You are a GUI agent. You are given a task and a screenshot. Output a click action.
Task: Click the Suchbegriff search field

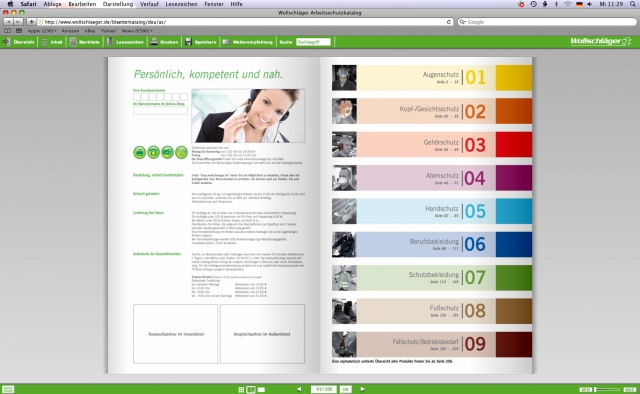313,42
